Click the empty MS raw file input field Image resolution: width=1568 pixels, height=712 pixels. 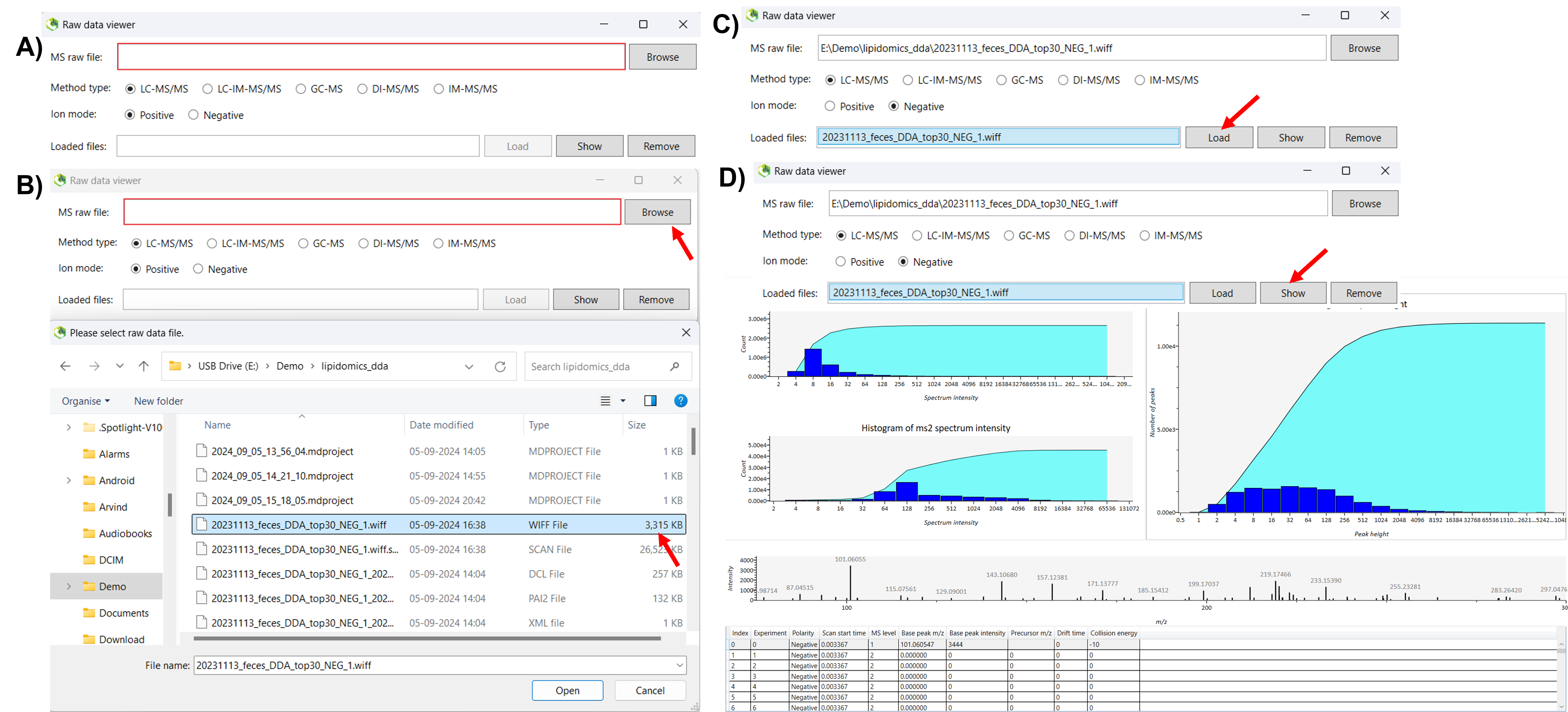(371, 56)
